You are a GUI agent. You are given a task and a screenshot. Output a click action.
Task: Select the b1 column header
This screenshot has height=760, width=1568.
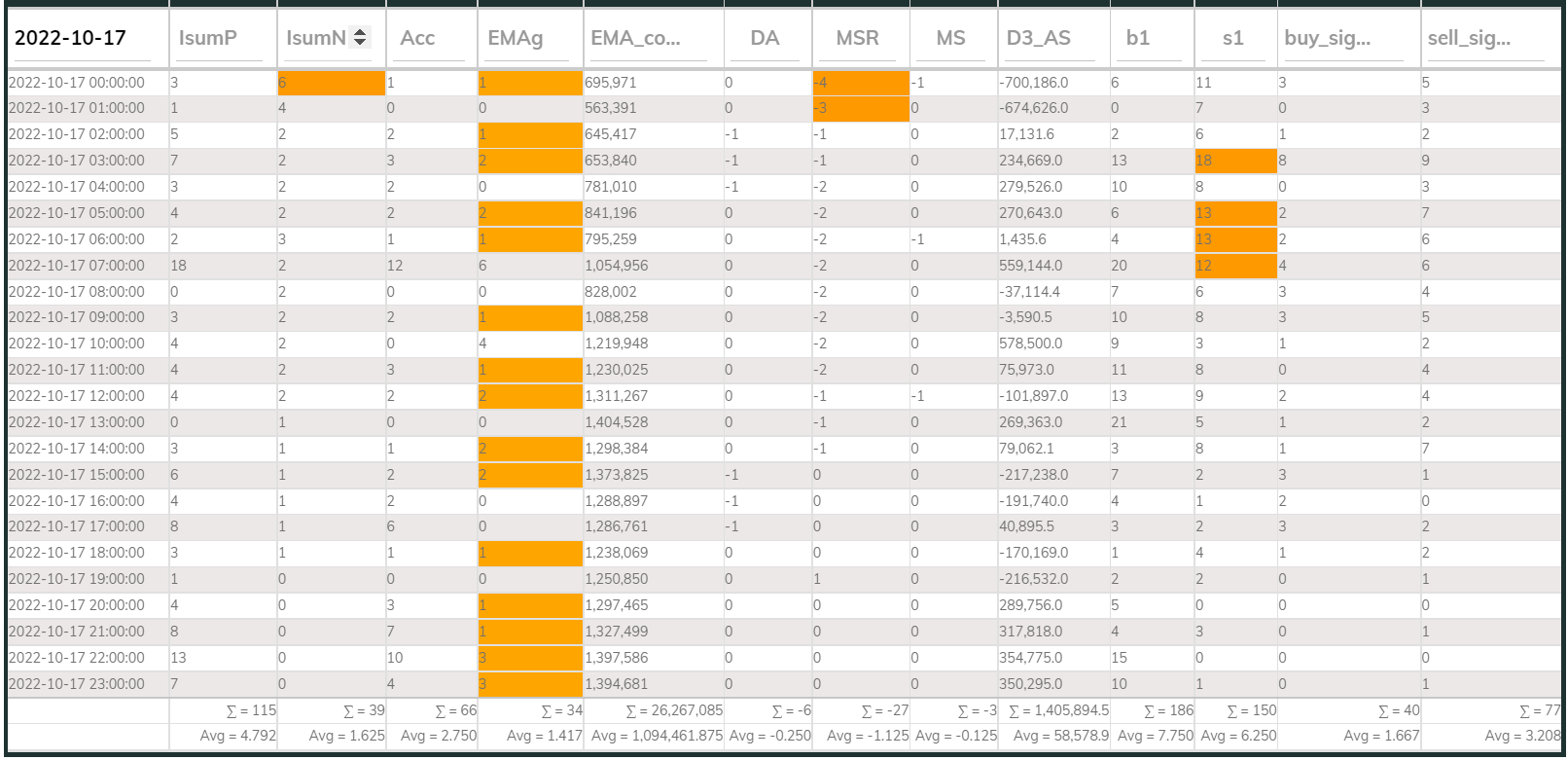[1138, 38]
